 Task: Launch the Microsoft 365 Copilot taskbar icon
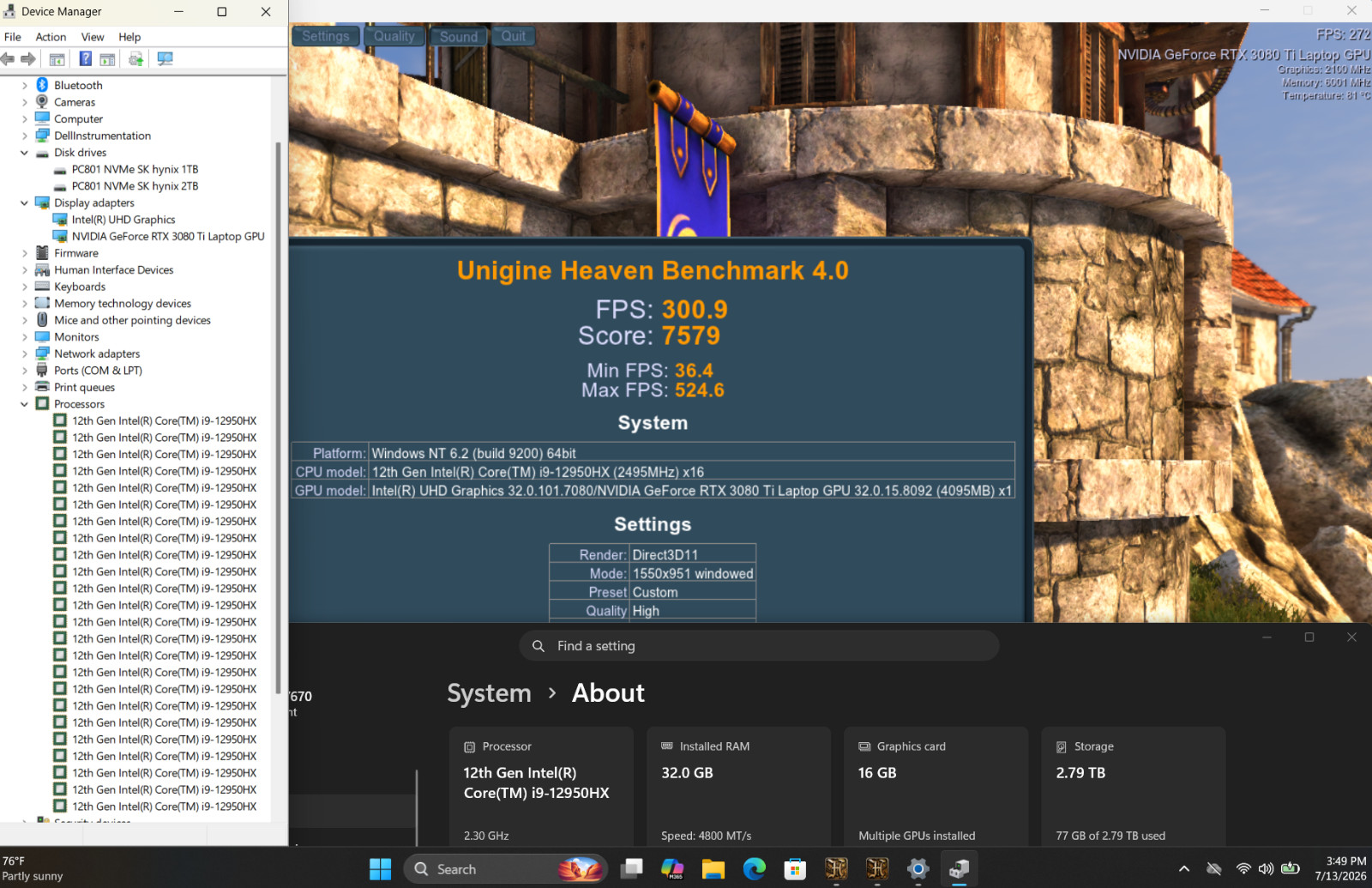click(x=672, y=869)
